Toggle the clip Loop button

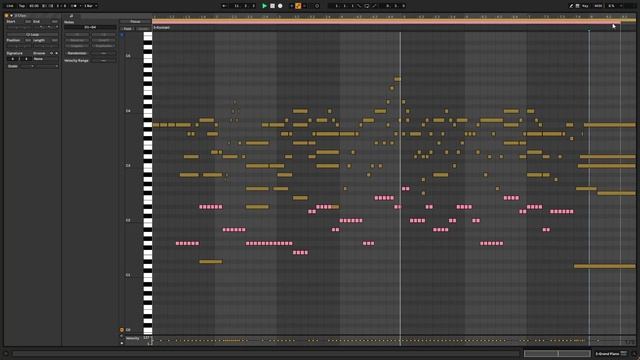(x=32, y=35)
